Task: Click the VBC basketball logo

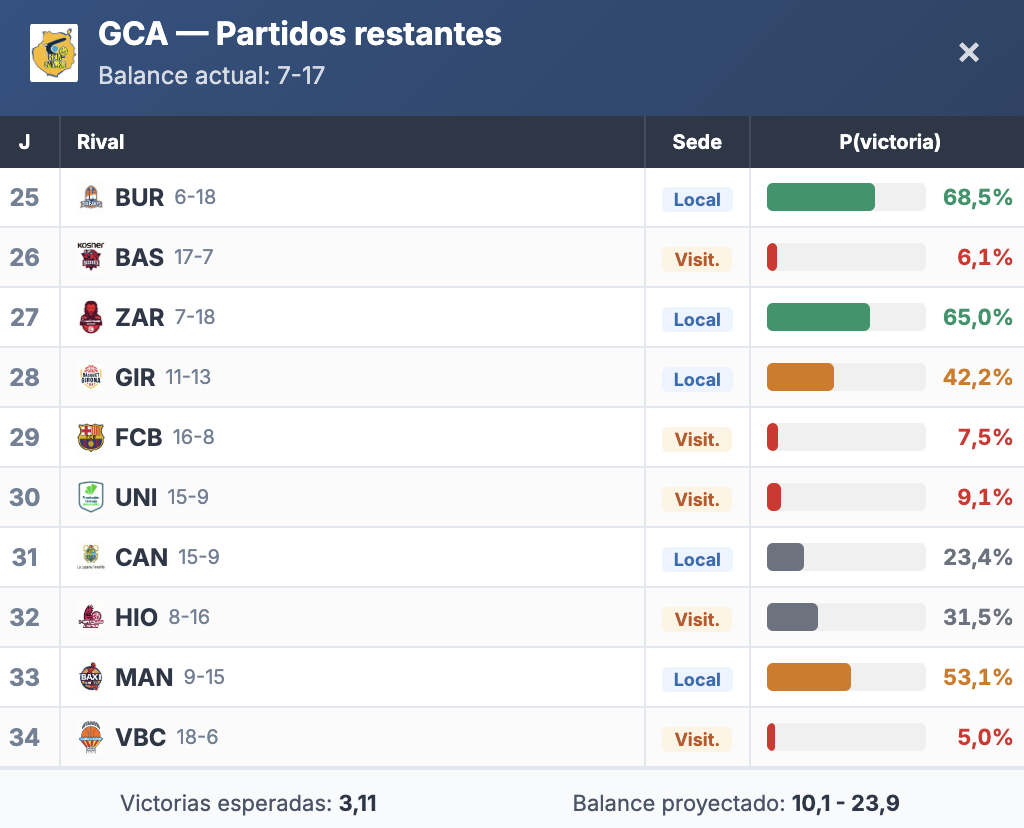Action: pyautogui.click(x=91, y=738)
